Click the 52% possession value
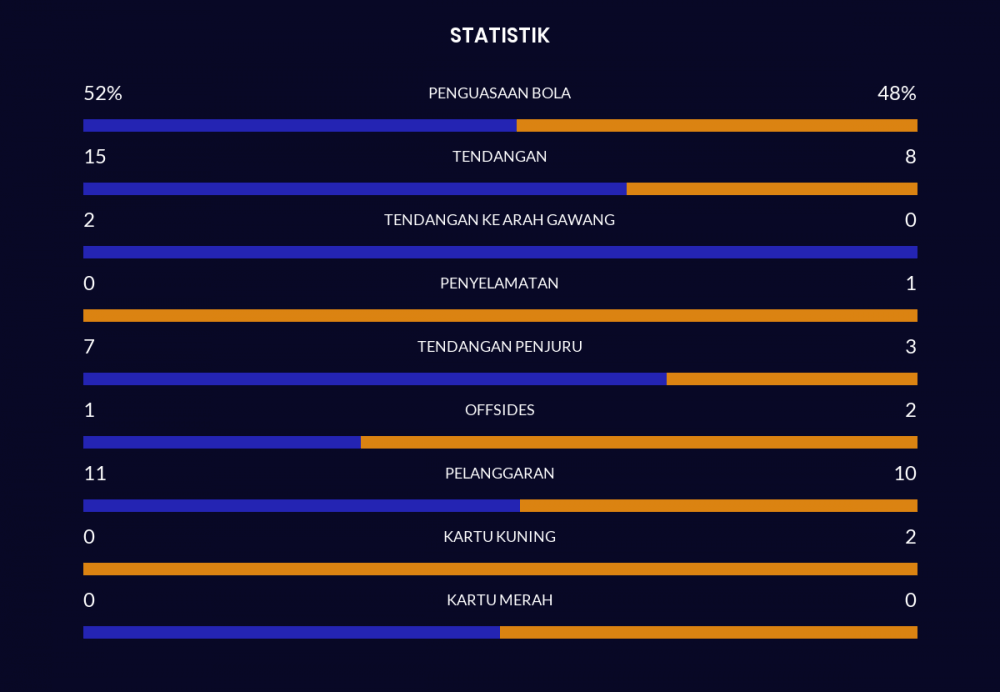The width and height of the screenshot is (1000, 692). pos(103,93)
